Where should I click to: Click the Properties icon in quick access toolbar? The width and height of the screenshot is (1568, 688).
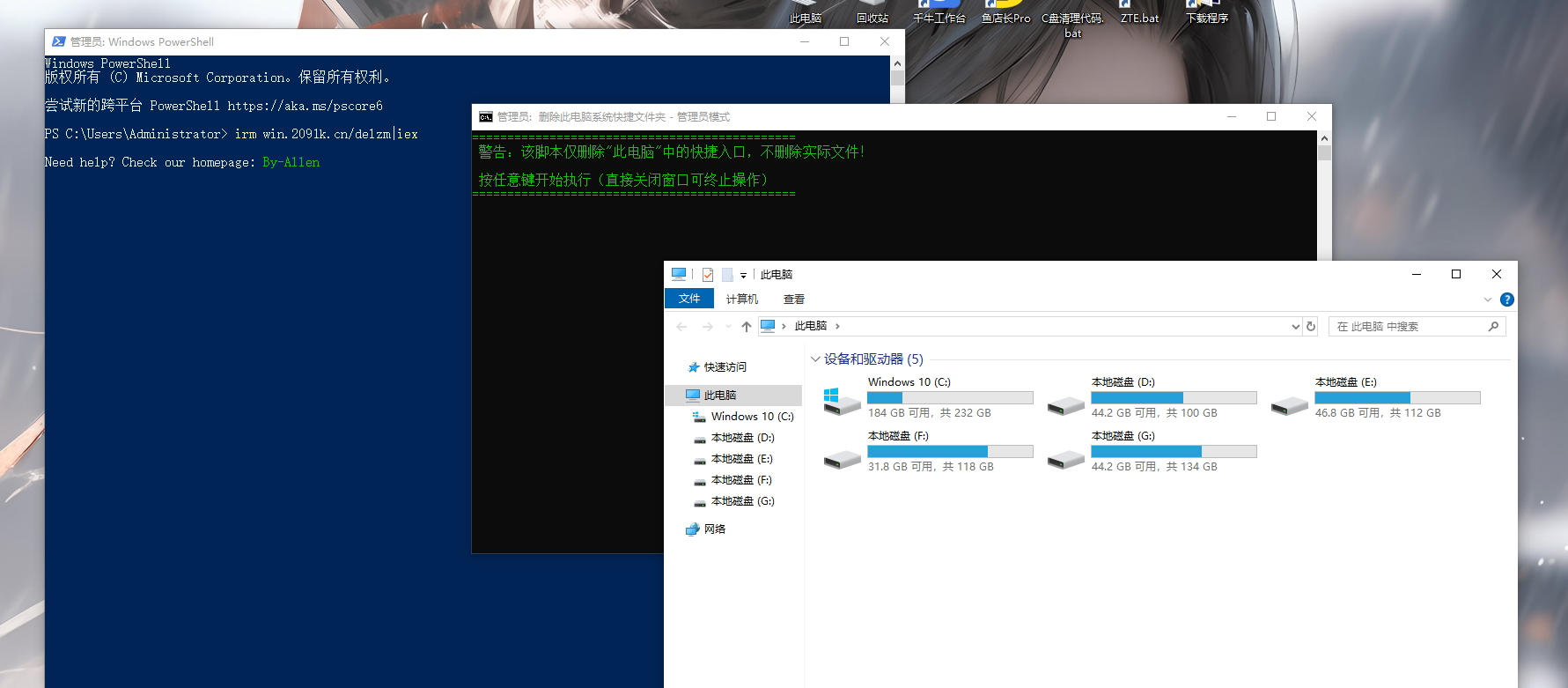point(708,275)
